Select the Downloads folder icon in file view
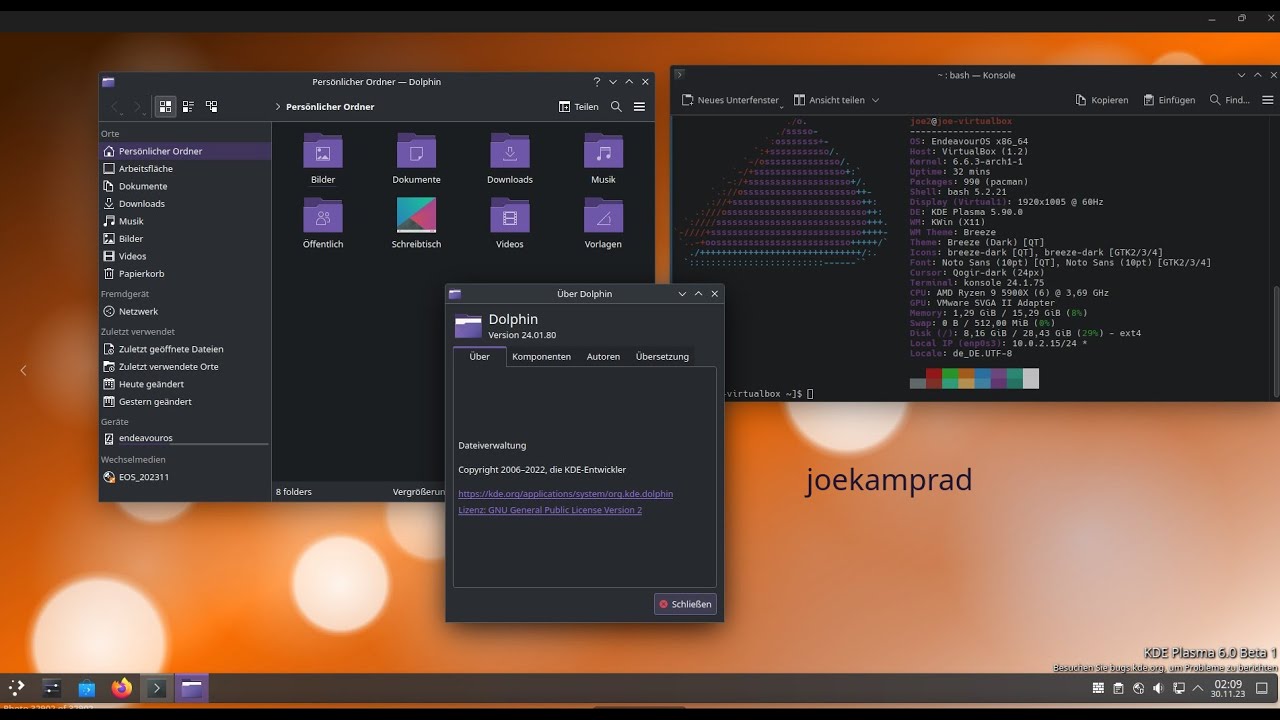Viewport: 1280px width, 720px height. click(510, 152)
